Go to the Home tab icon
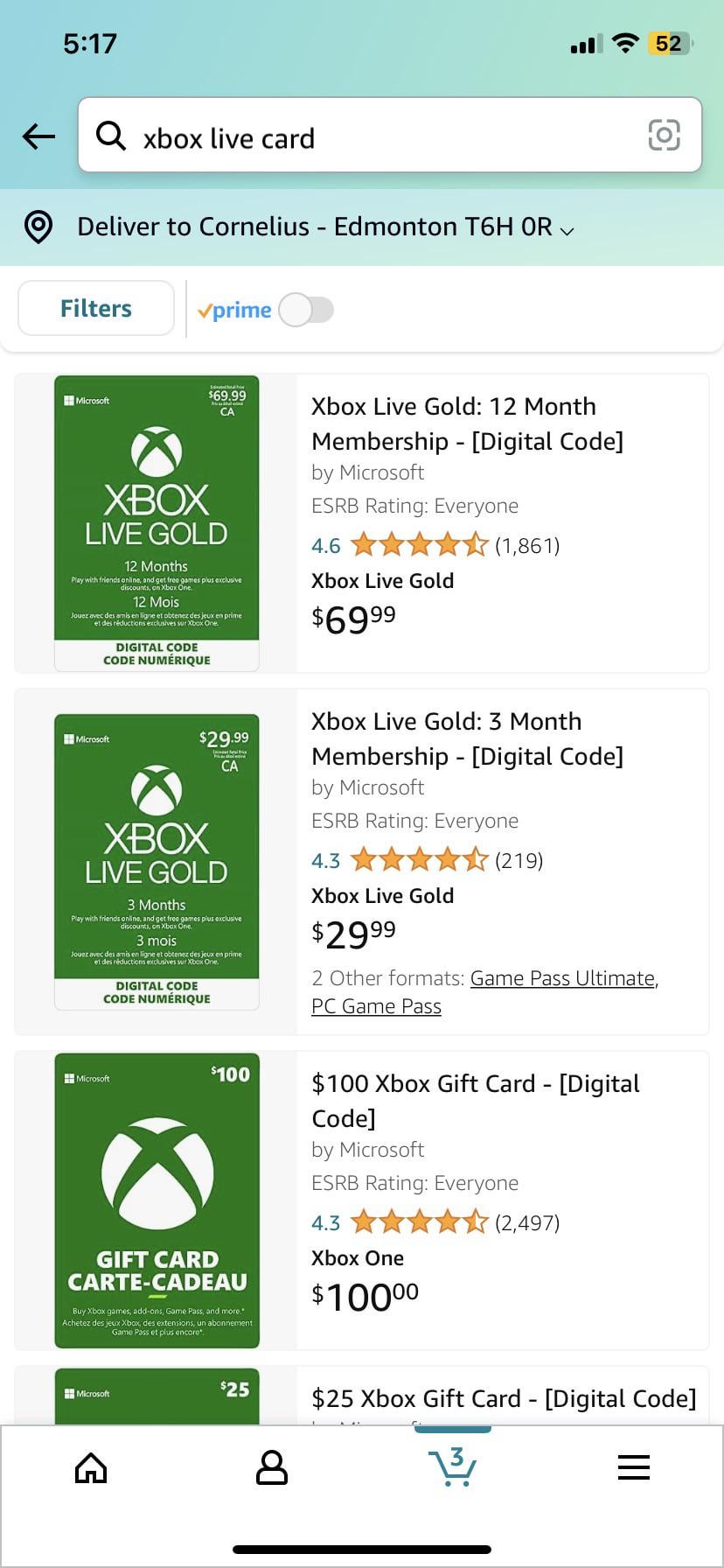This screenshot has width=724, height=1568. click(91, 1468)
